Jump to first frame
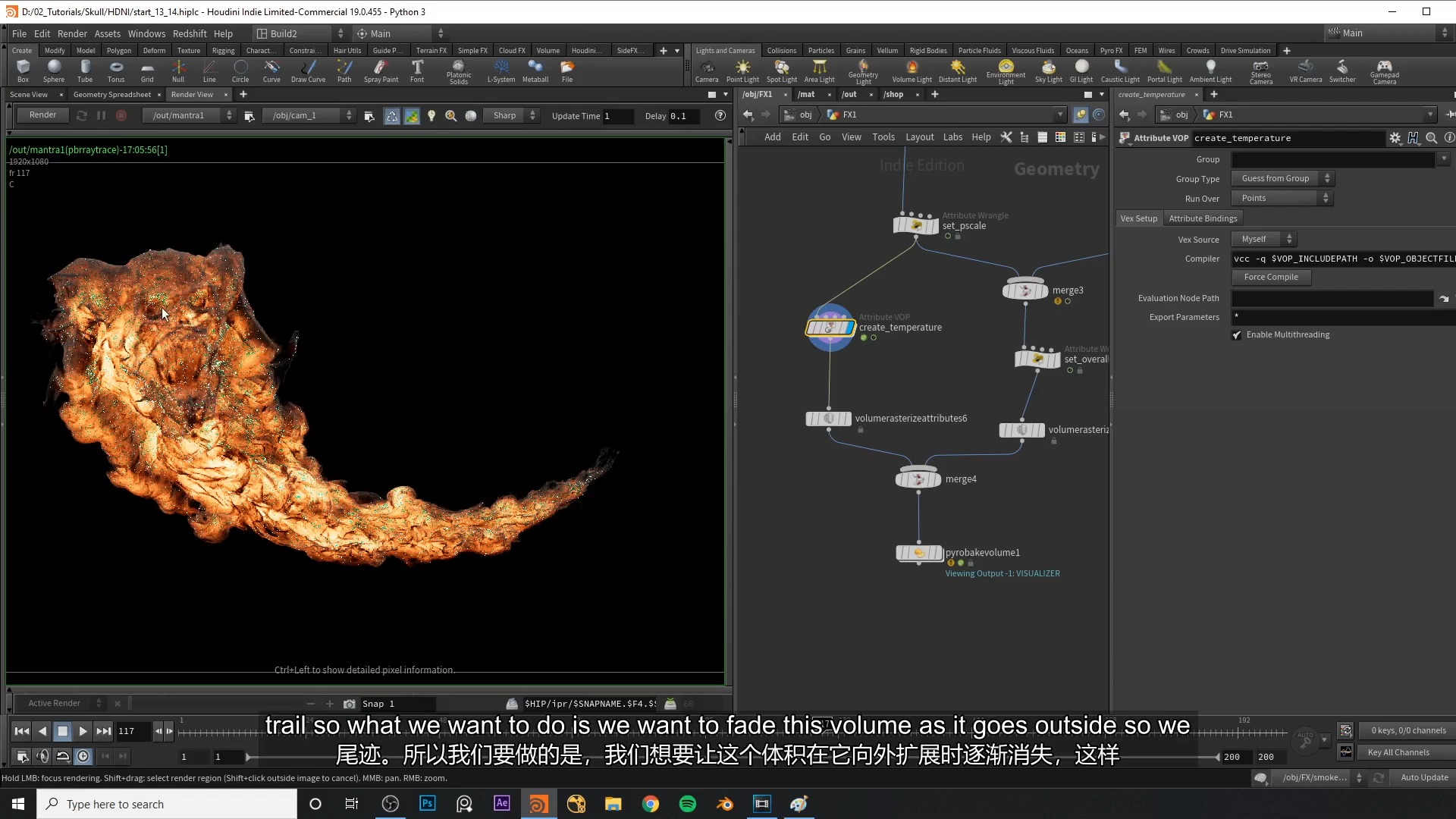This screenshot has height=819, width=1456. [22, 731]
